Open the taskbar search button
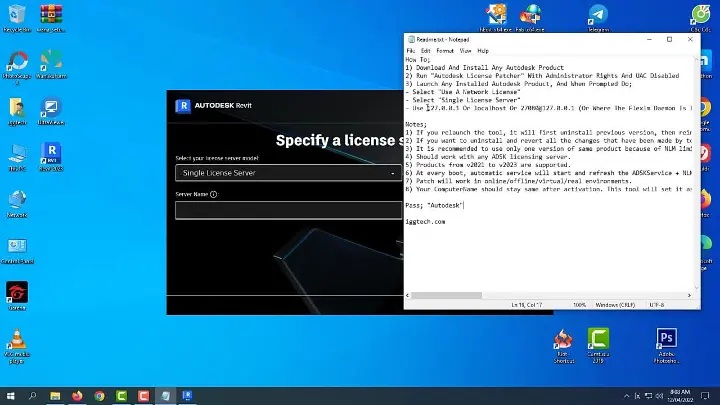This screenshot has height=405, width=720. click(32, 396)
